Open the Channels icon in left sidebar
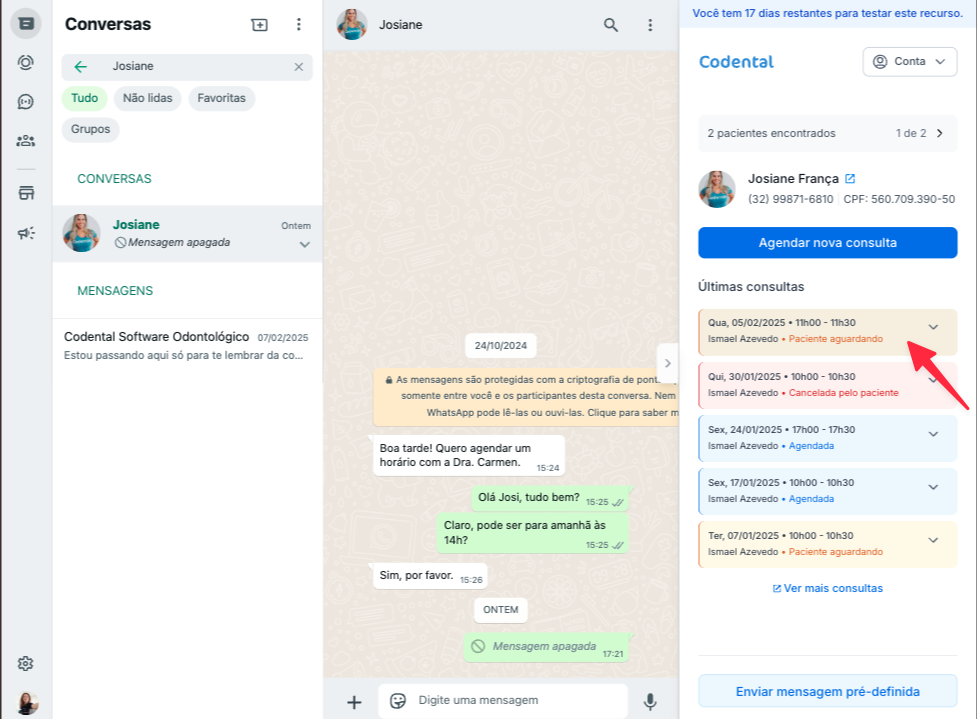Image resolution: width=977 pixels, height=719 pixels. click(x=26, y=101)
